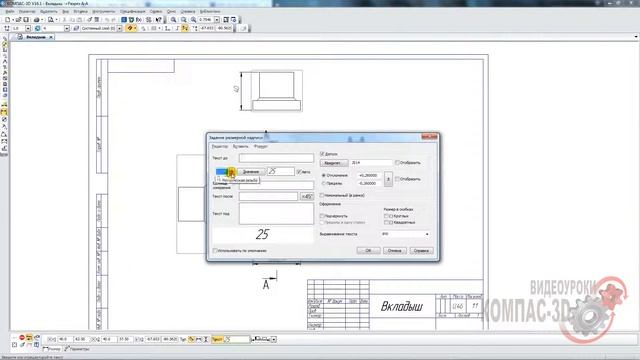Screen dimensions: 640x360
Task: Click the OK button in dialog
Action: 368,251
